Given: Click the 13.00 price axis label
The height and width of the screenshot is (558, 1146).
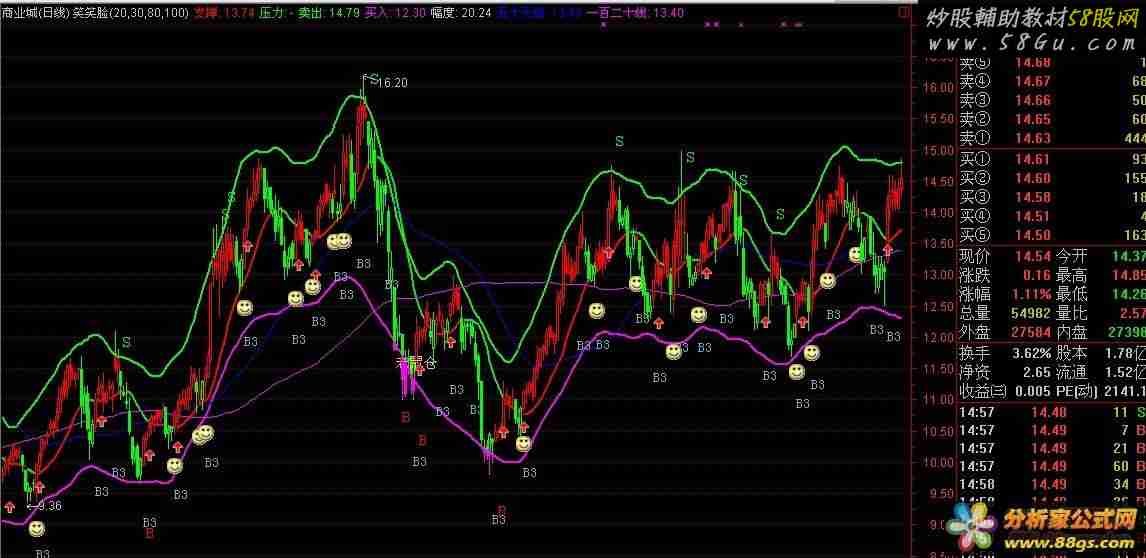Looking at the screenshot, I should [x=938, y=275].
